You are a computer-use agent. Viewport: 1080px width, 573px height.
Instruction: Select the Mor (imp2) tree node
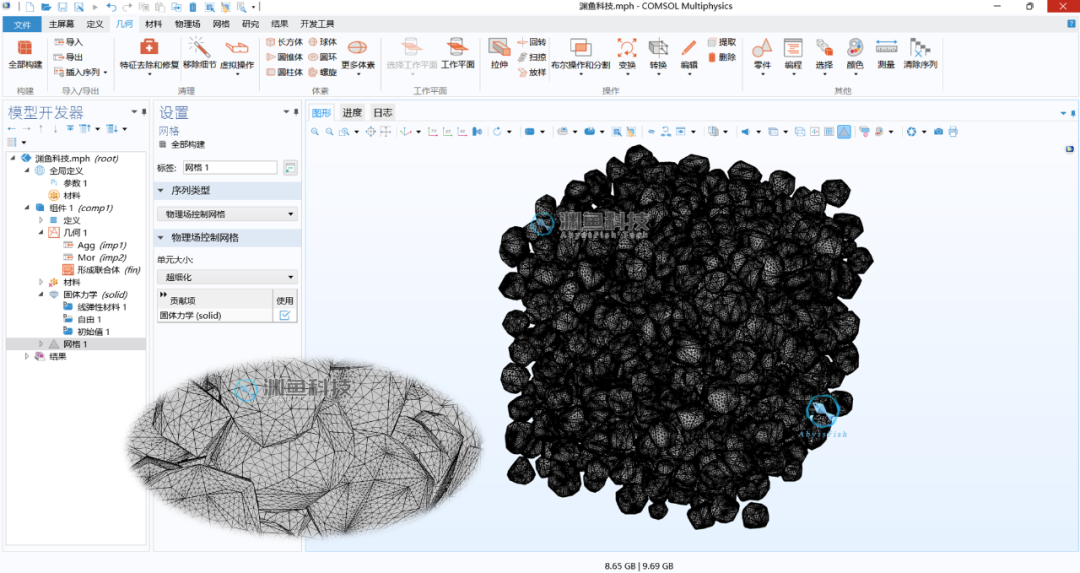[x=94, y=258]
